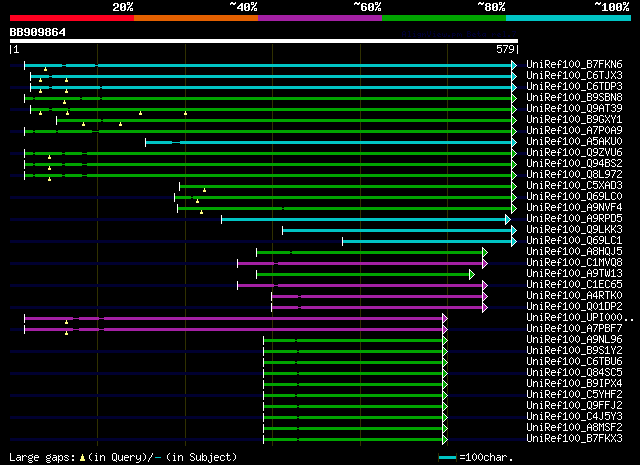Select hit label UniRef100_C5XAD3
Screen dimensions: 640x465
pos(574,186)
